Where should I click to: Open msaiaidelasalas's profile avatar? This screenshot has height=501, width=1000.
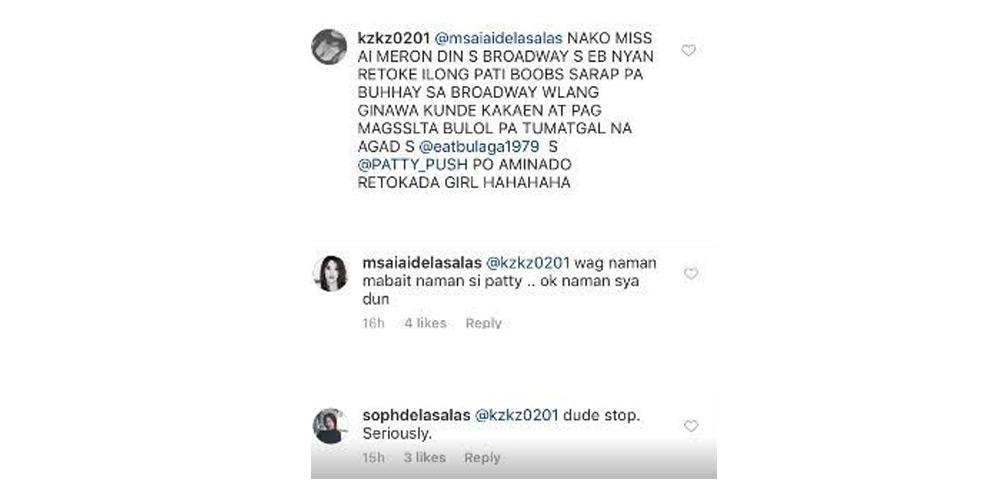tap(331, 273)
